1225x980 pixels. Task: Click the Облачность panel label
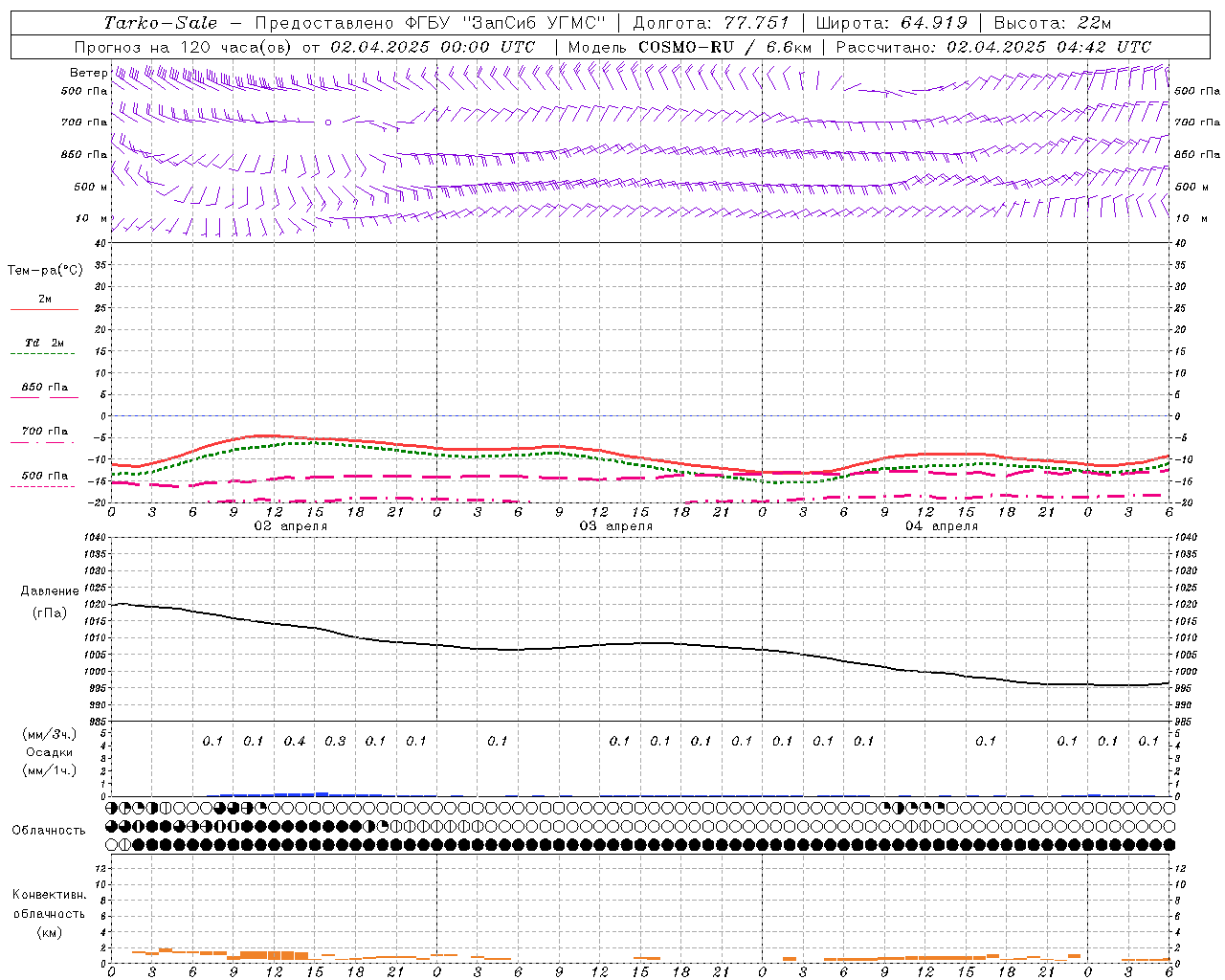(x=49, y=831)
